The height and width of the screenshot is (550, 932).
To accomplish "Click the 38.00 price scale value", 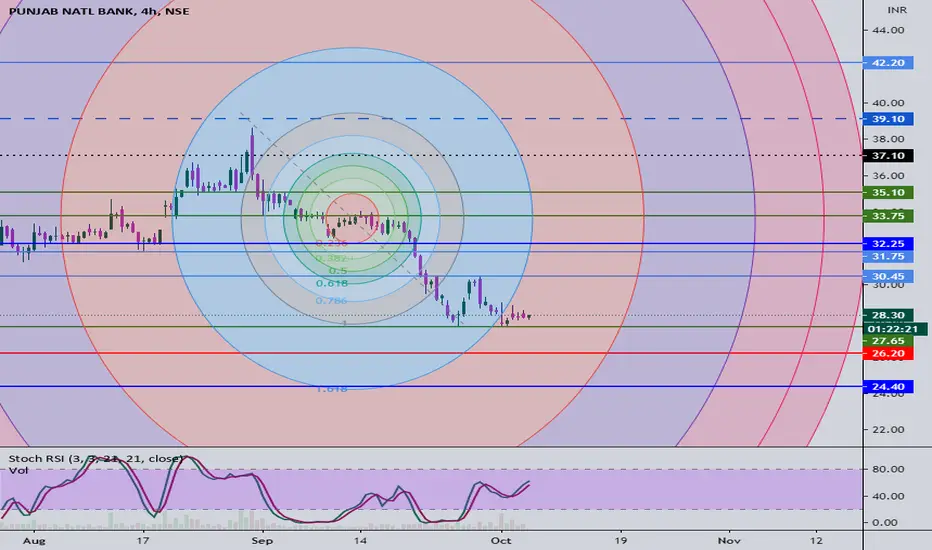I will coord(889,139).
